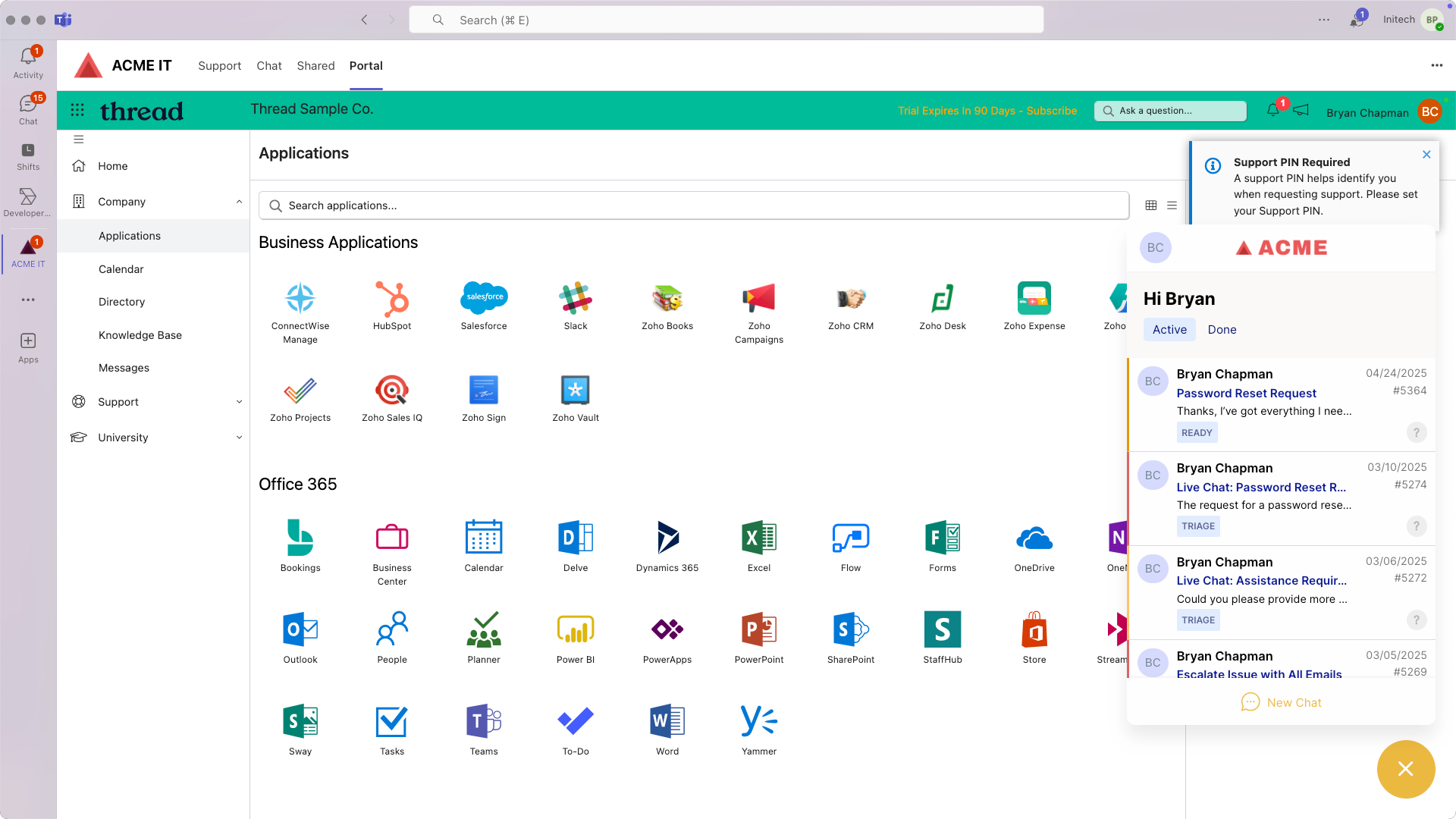Close the chat widget round button
This screenshot has height=819, width=1456.
coord(1405,769)
